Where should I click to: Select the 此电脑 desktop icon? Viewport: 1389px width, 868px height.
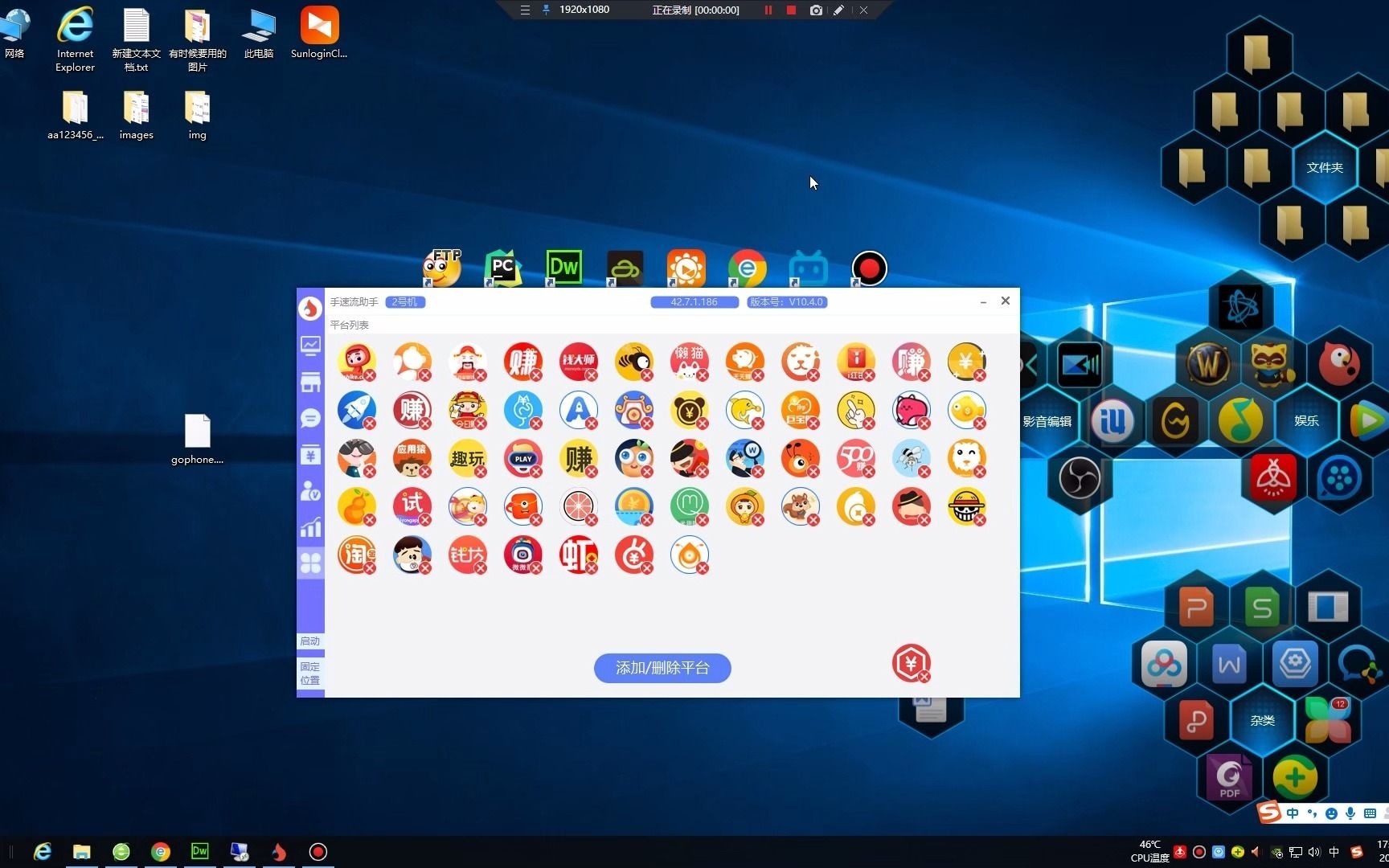259,32
